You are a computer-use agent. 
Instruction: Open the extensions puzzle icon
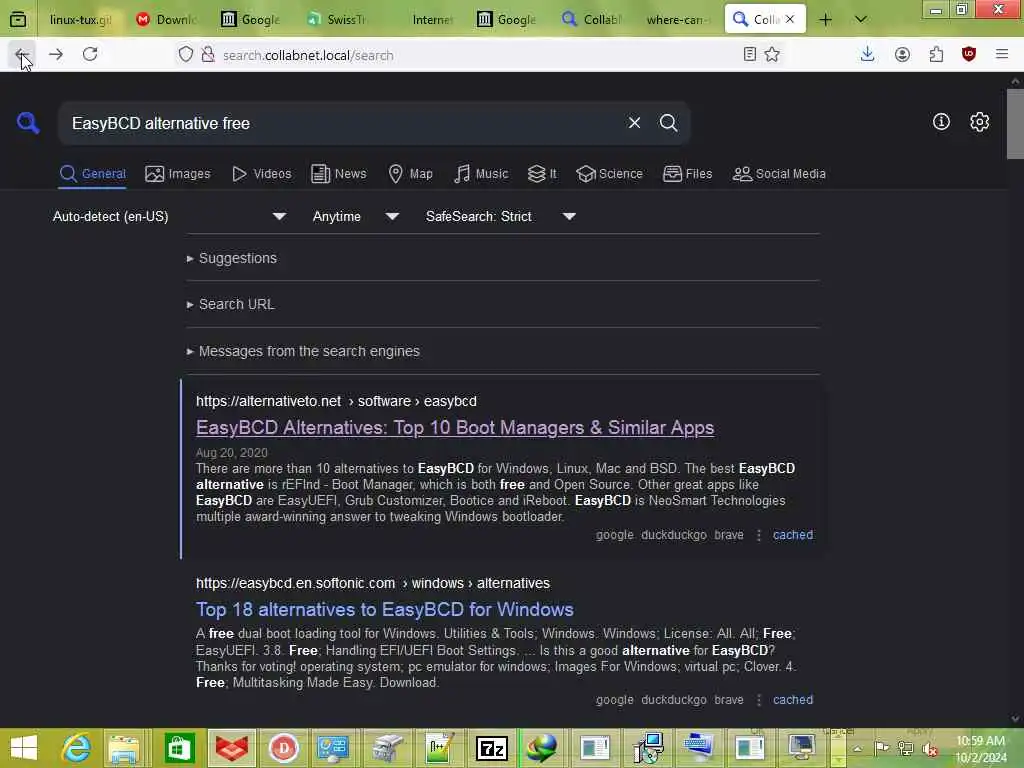tap(936, 54)
